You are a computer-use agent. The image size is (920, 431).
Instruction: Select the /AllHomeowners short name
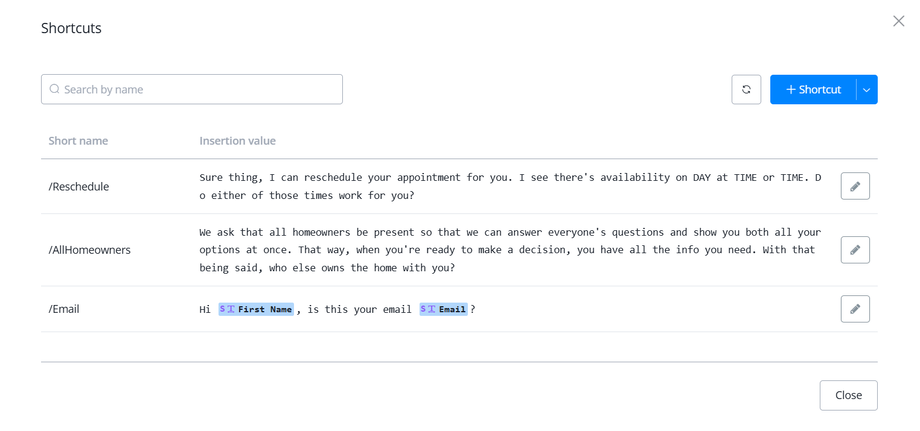coord(90,250)
